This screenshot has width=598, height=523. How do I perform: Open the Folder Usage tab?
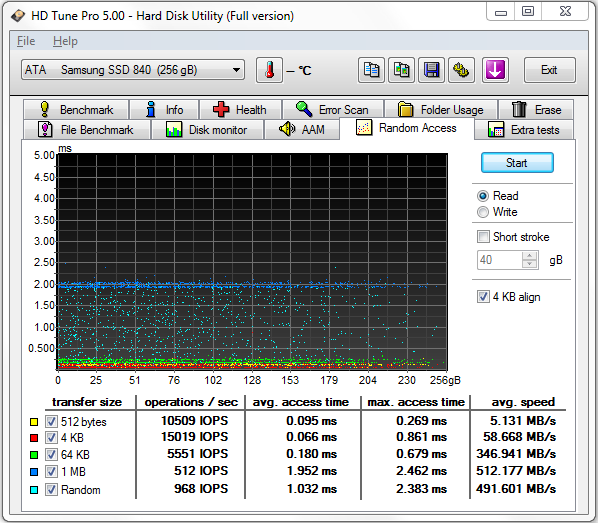click(x=440, y=110)
